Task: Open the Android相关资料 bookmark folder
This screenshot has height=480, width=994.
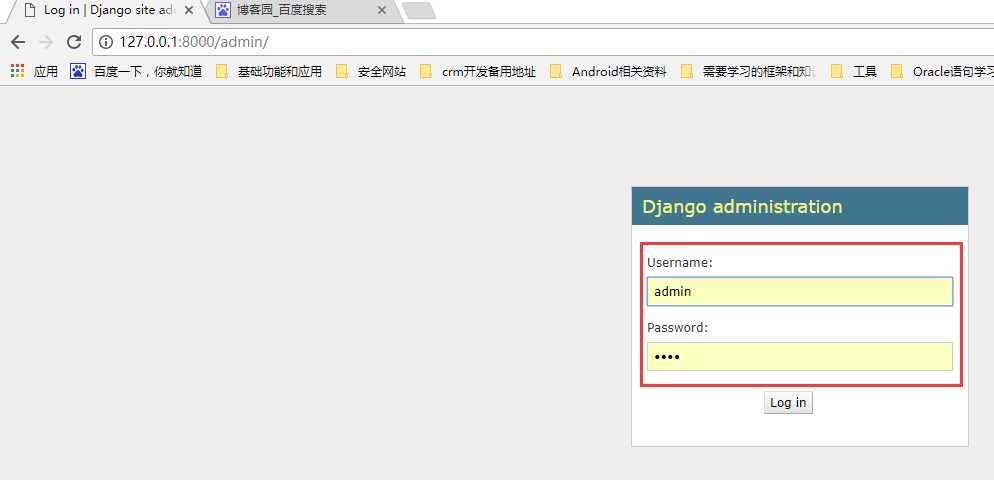Action: [x=609, y=72]
